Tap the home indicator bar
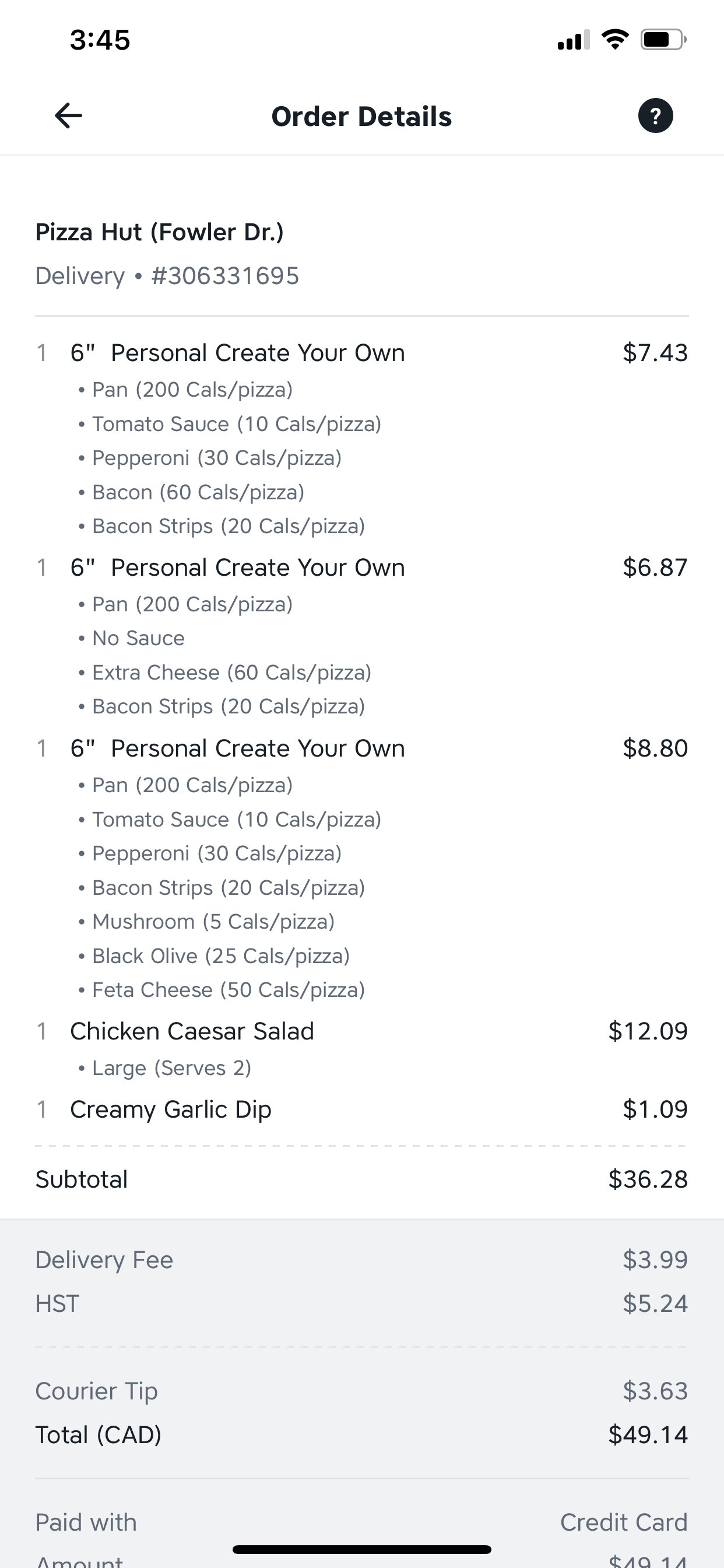724x1568 pixels. [361, 1549]
